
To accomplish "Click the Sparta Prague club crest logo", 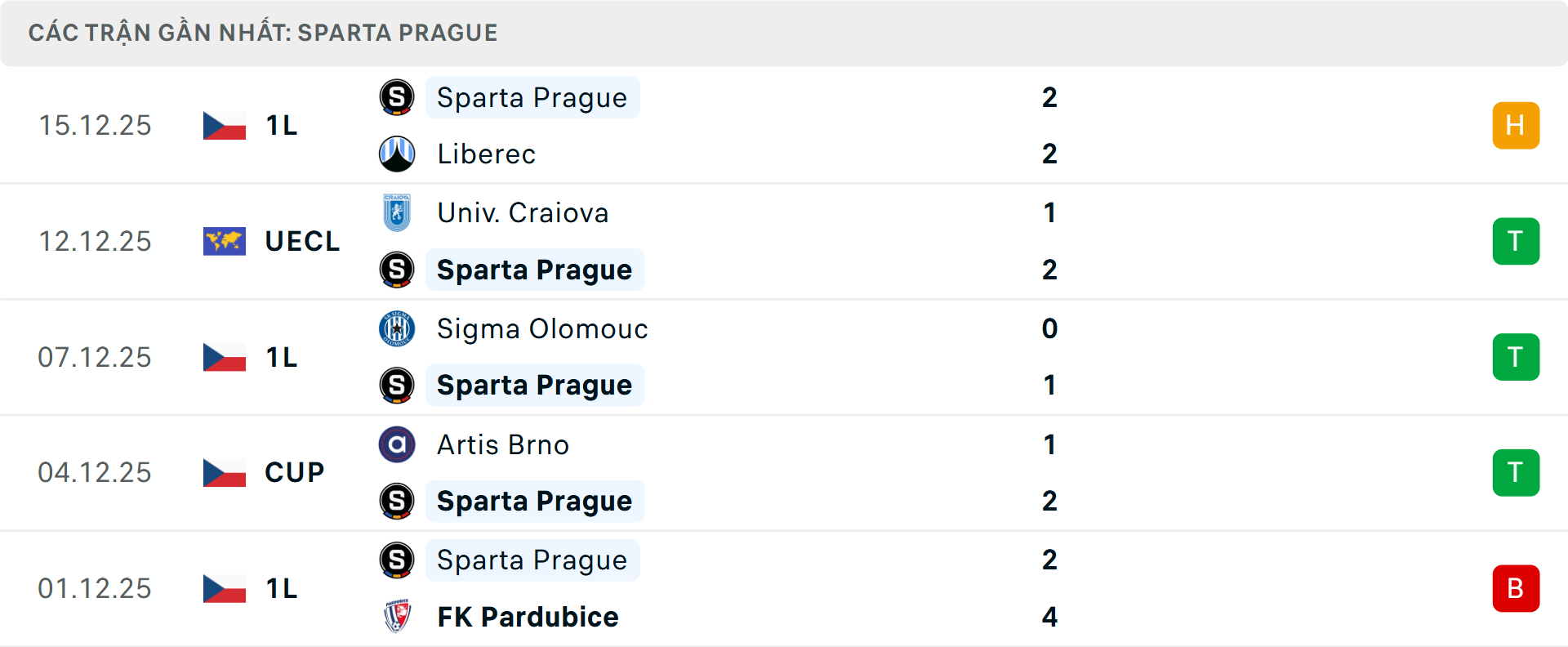I will 397,97.
